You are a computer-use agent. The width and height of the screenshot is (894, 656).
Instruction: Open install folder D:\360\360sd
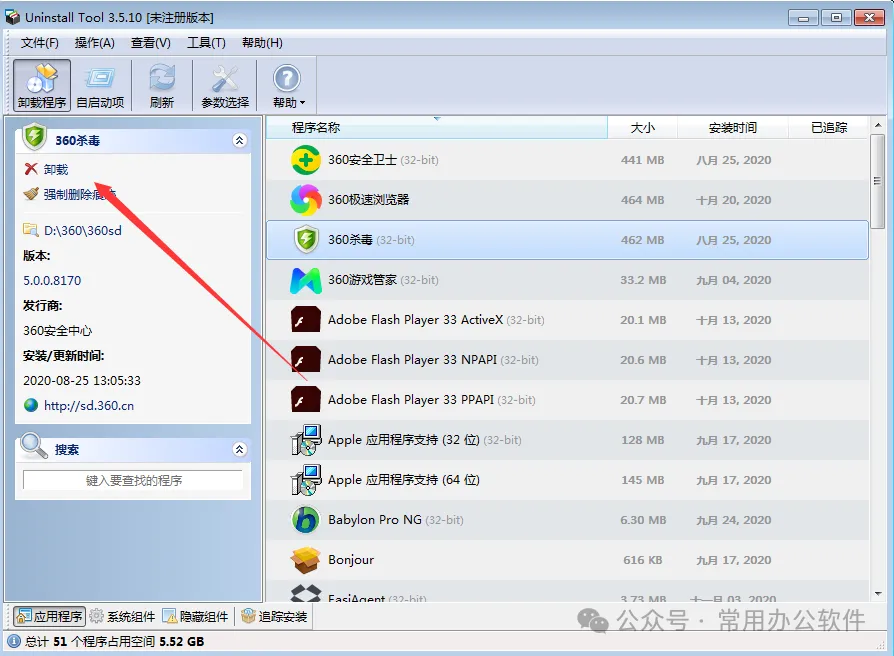(83, 230)
